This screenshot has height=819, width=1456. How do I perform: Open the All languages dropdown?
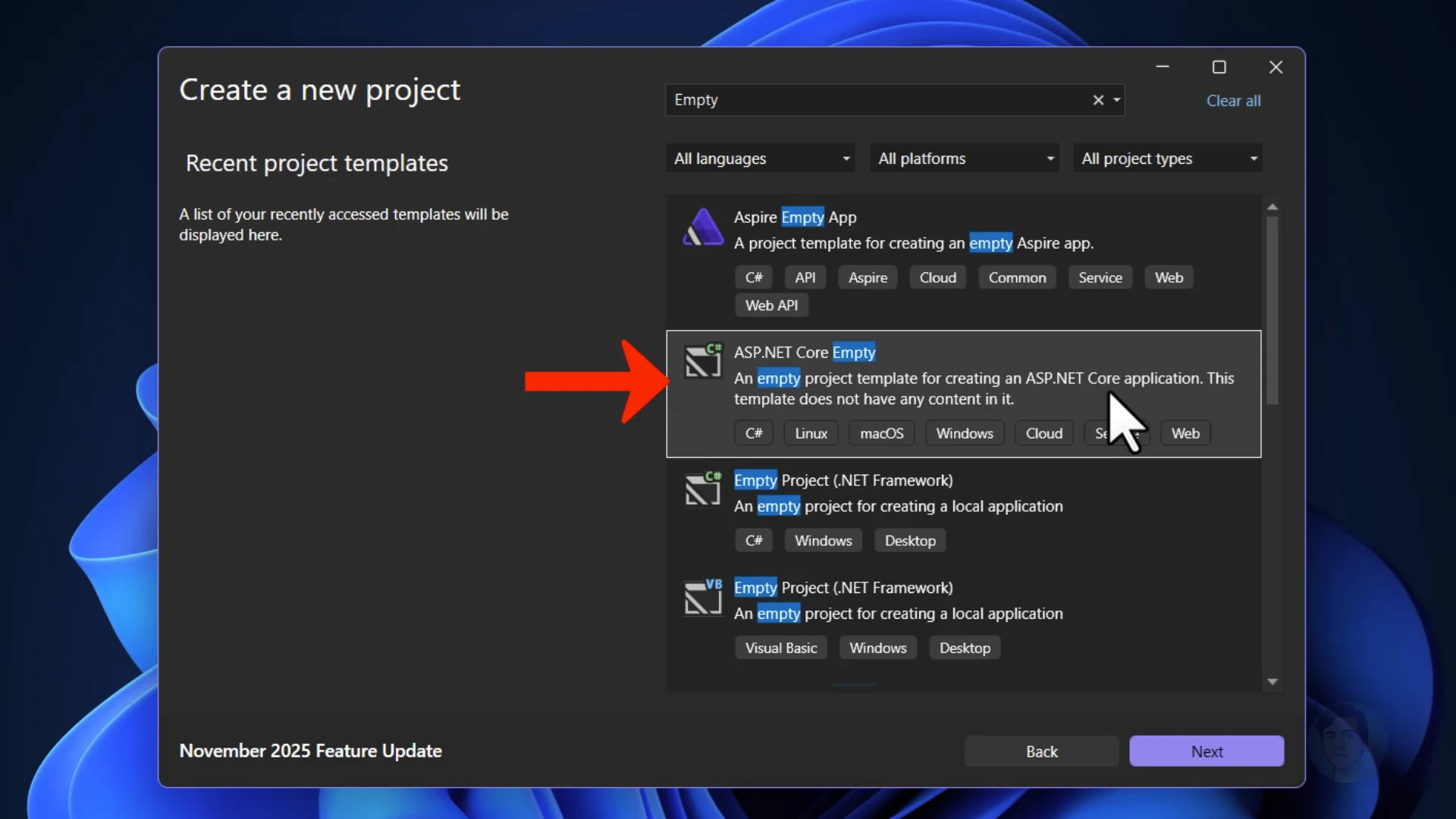click(760, 158)
